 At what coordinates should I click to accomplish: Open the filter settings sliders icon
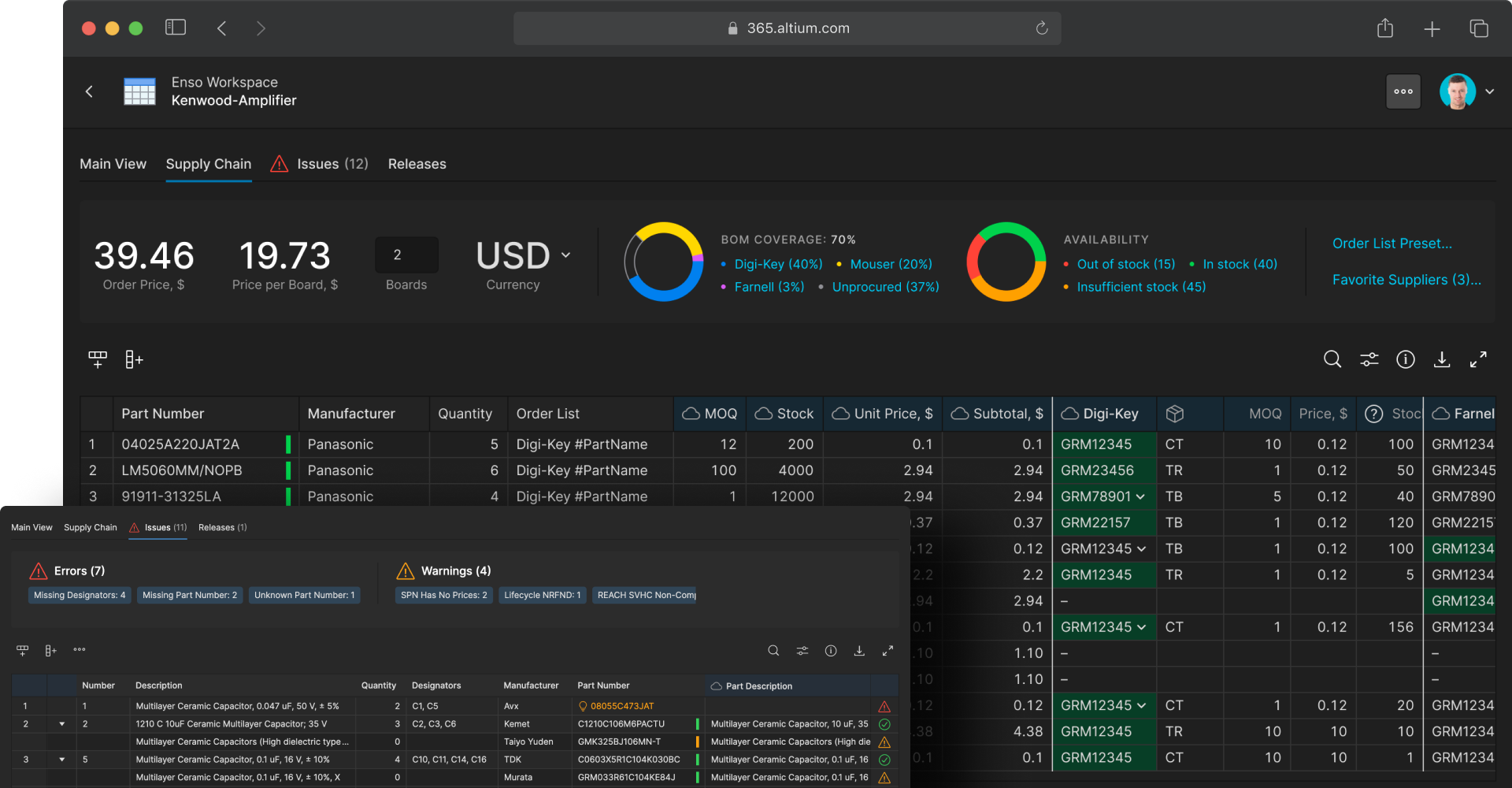1369,359
